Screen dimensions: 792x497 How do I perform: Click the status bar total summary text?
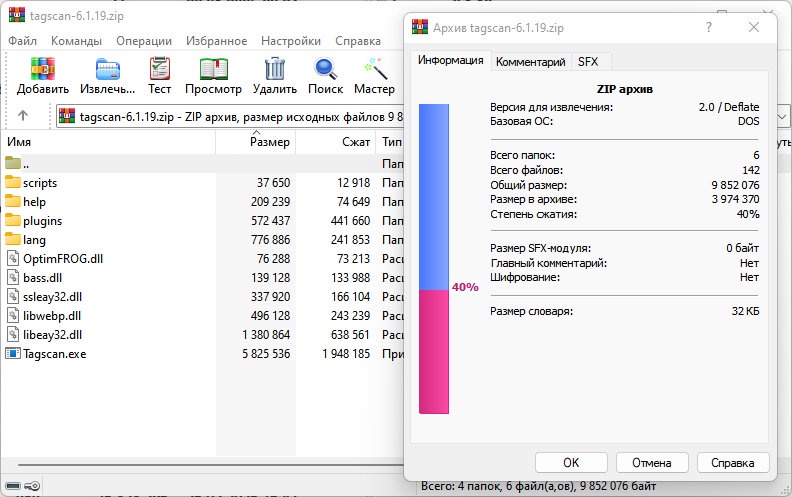(538, 486)
